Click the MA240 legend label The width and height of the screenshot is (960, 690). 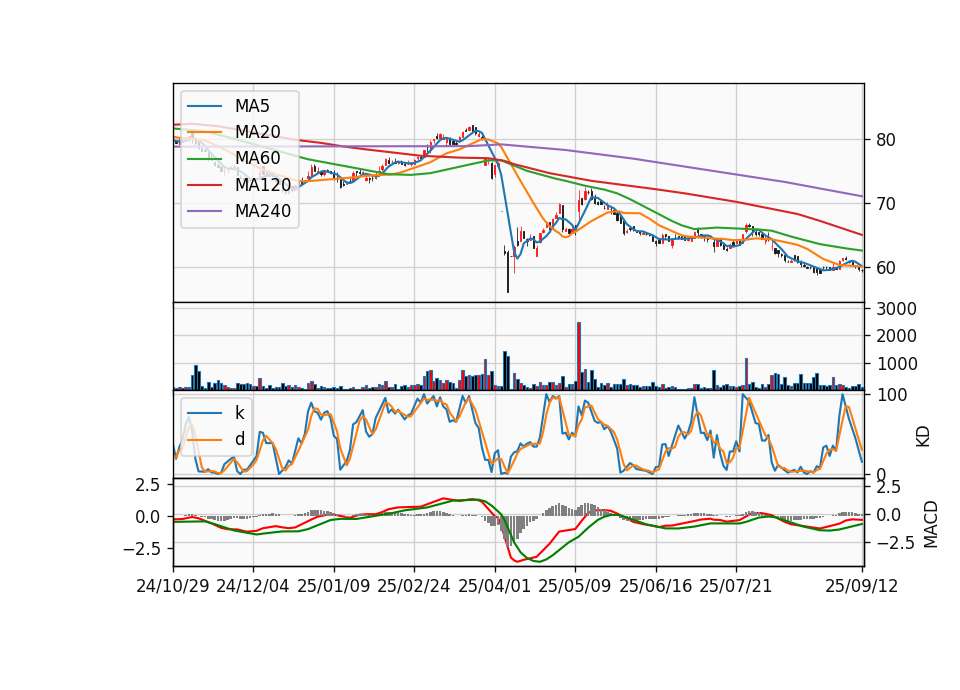coord(263,211)
